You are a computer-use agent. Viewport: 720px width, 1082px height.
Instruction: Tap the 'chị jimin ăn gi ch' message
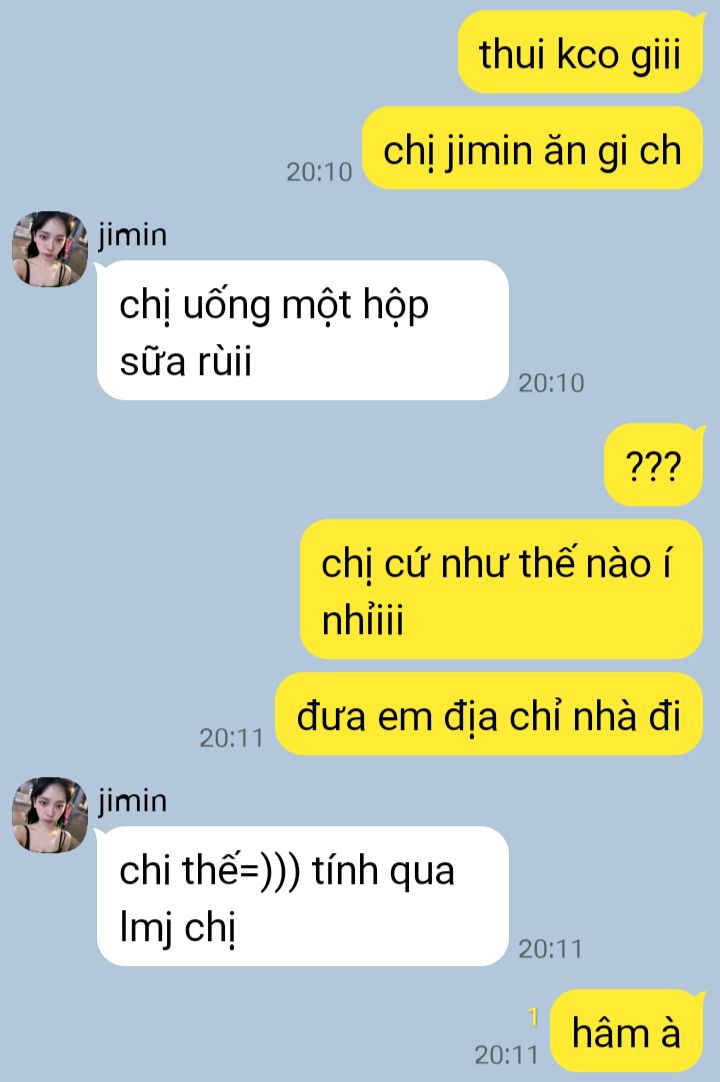[533, 148]
